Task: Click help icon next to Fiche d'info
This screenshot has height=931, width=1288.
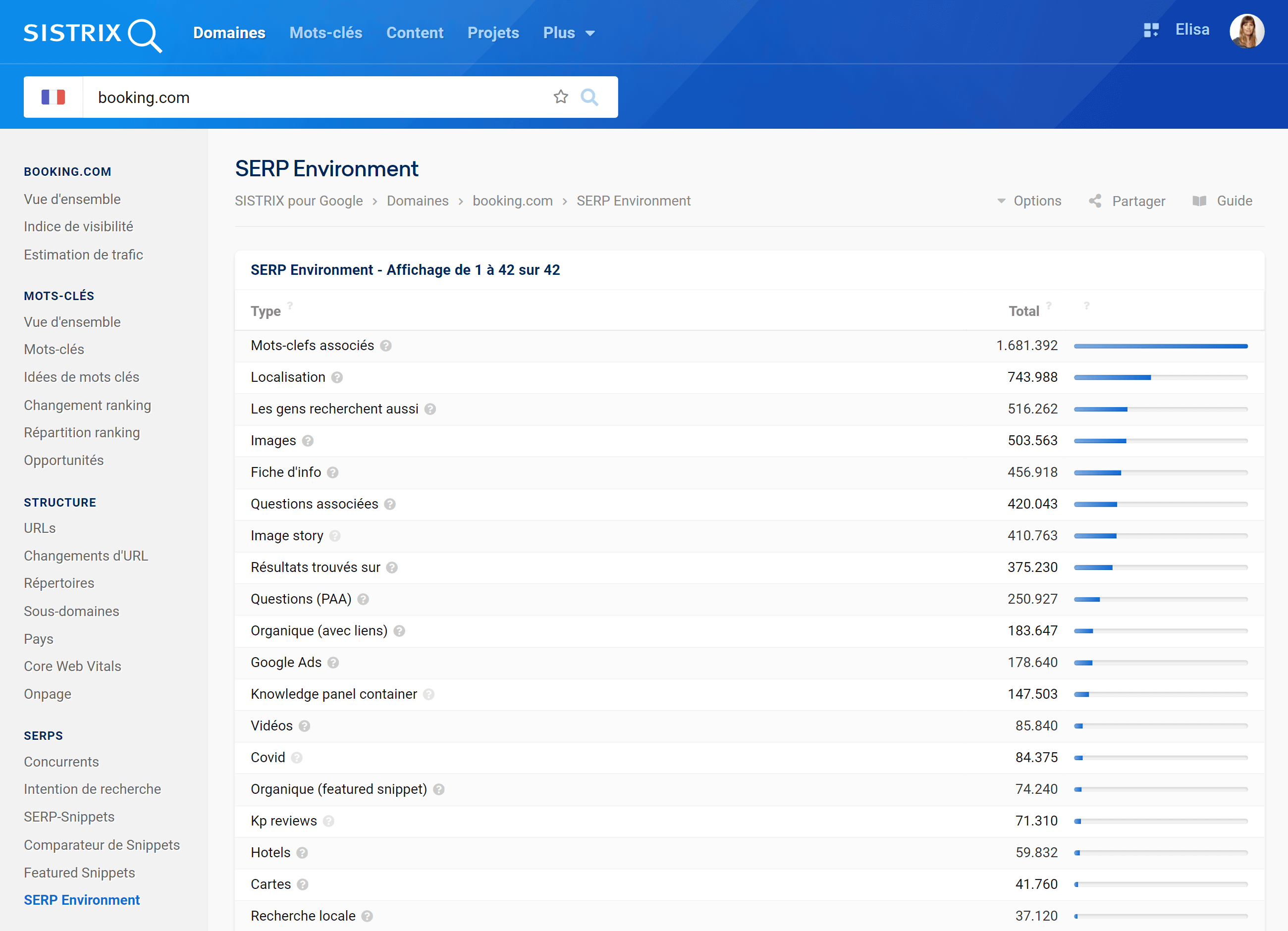Action: (x=333, y=472)
